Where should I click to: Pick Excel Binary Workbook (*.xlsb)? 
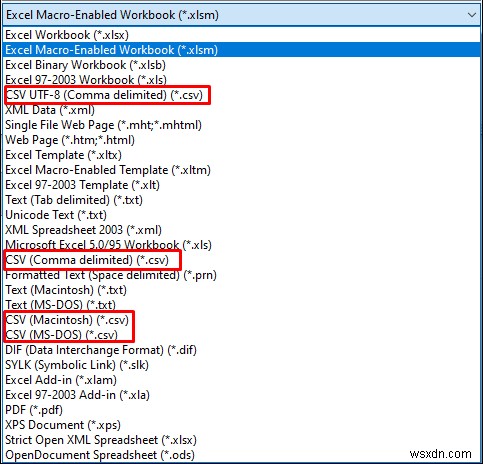tap(241, 65)
